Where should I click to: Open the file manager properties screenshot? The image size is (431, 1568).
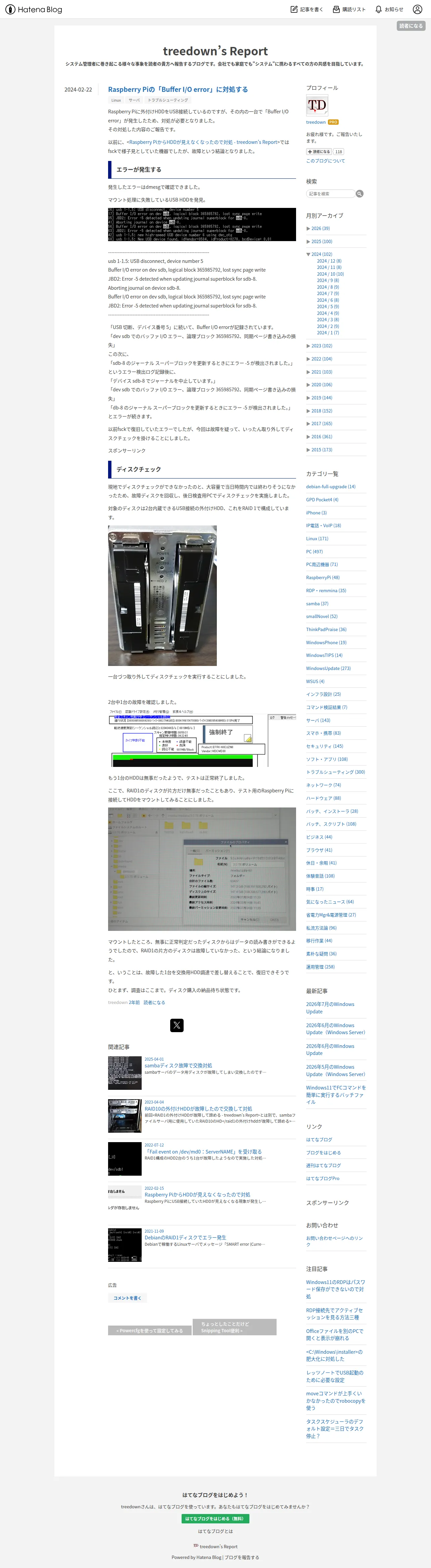pos(202,869)
